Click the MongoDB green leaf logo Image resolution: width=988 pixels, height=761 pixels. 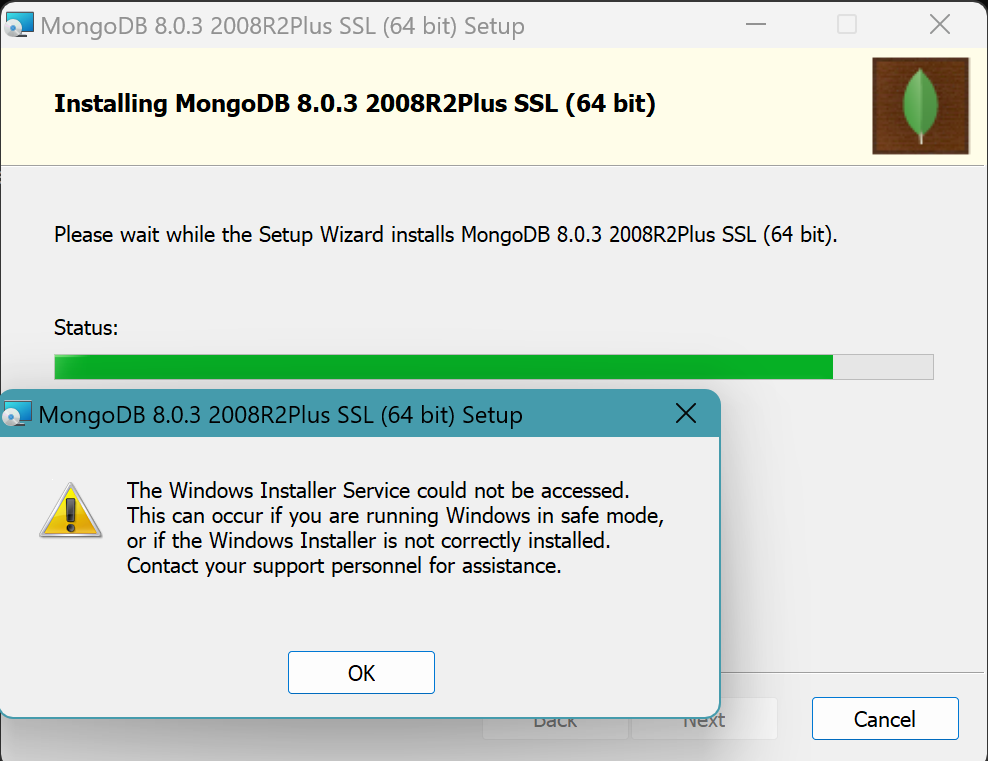tap(920, 105)
